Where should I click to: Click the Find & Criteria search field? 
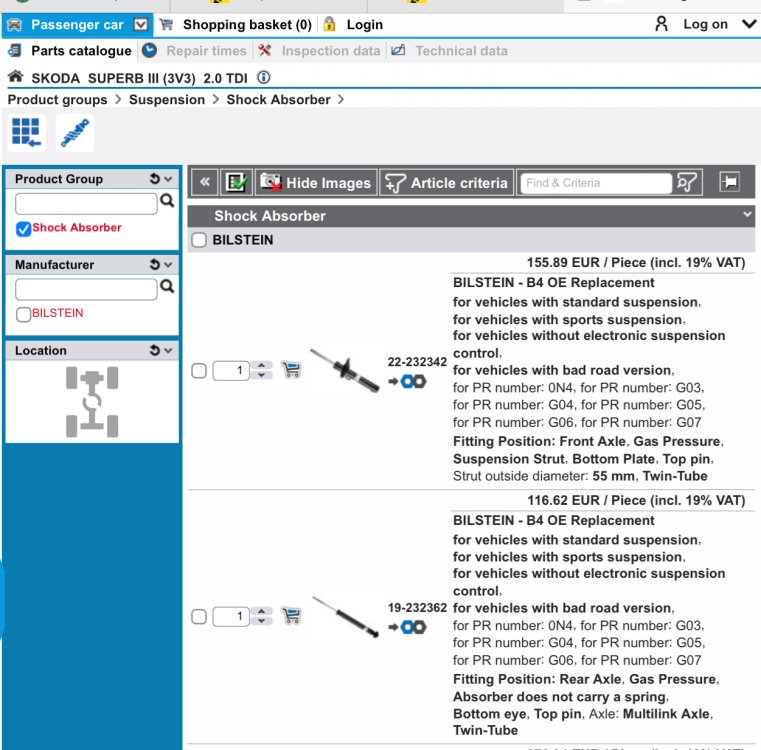coord(596,183)
